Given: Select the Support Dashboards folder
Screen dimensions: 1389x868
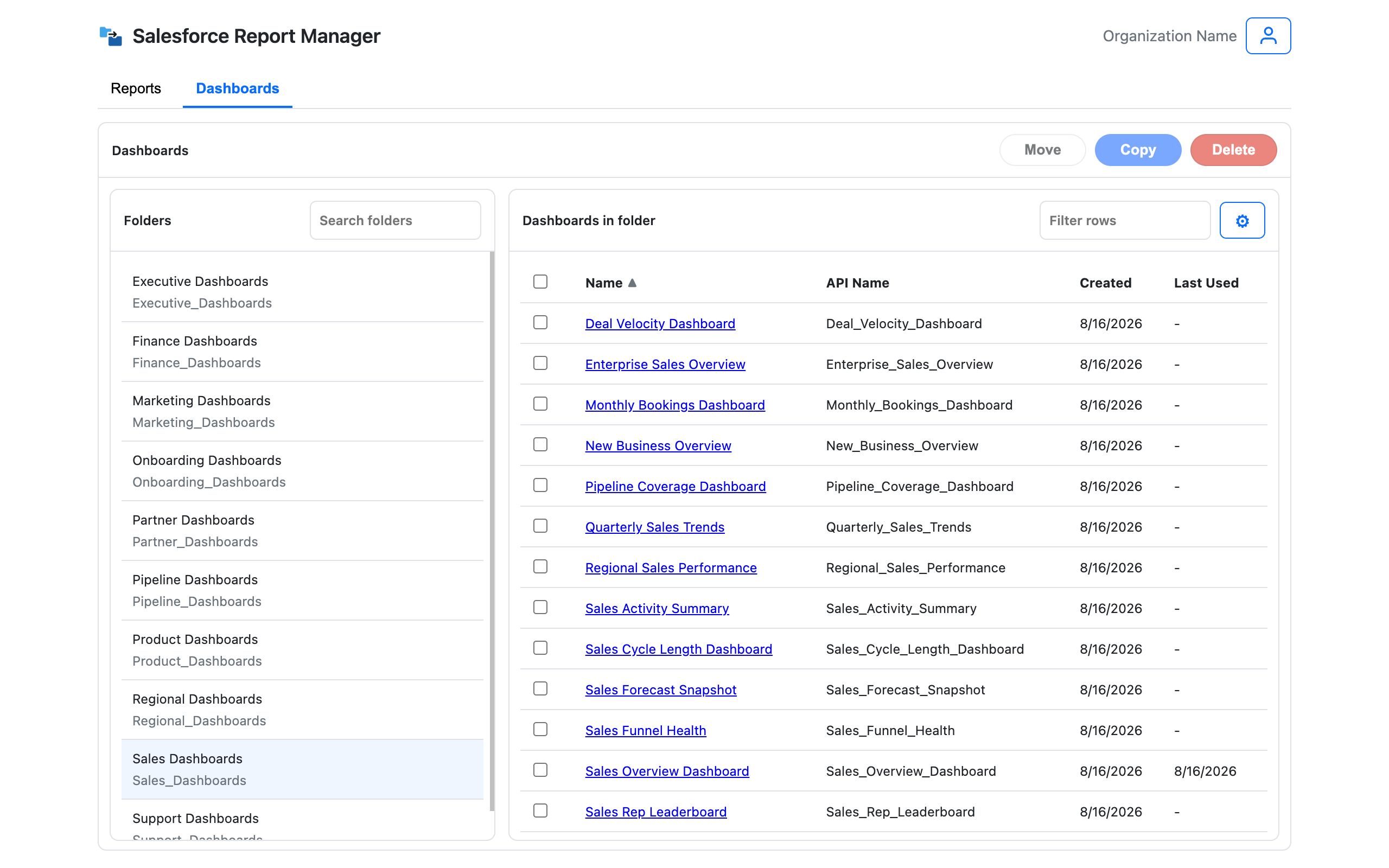Looking at the screenshot, I should pos(302,820).
